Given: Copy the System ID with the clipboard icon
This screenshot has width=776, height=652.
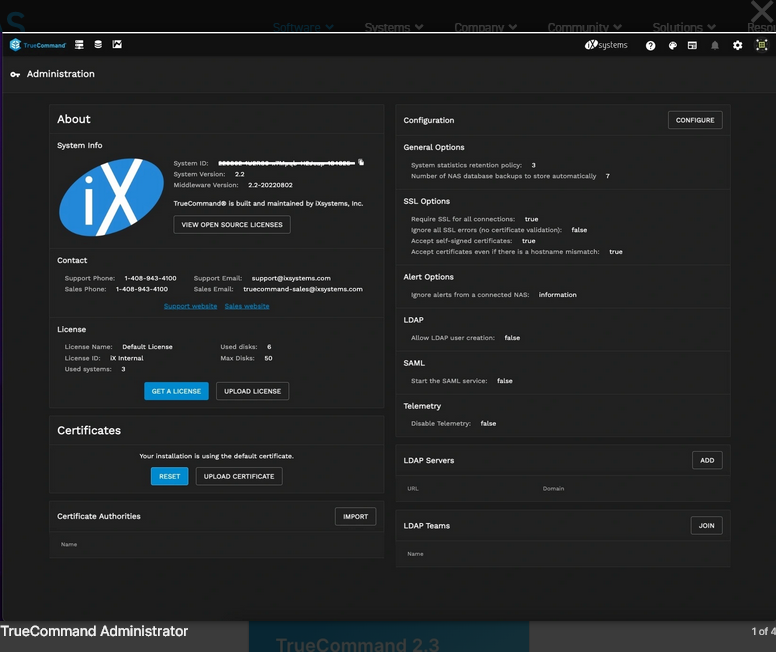Looking at the screenshot, I should tap(361, 162).
